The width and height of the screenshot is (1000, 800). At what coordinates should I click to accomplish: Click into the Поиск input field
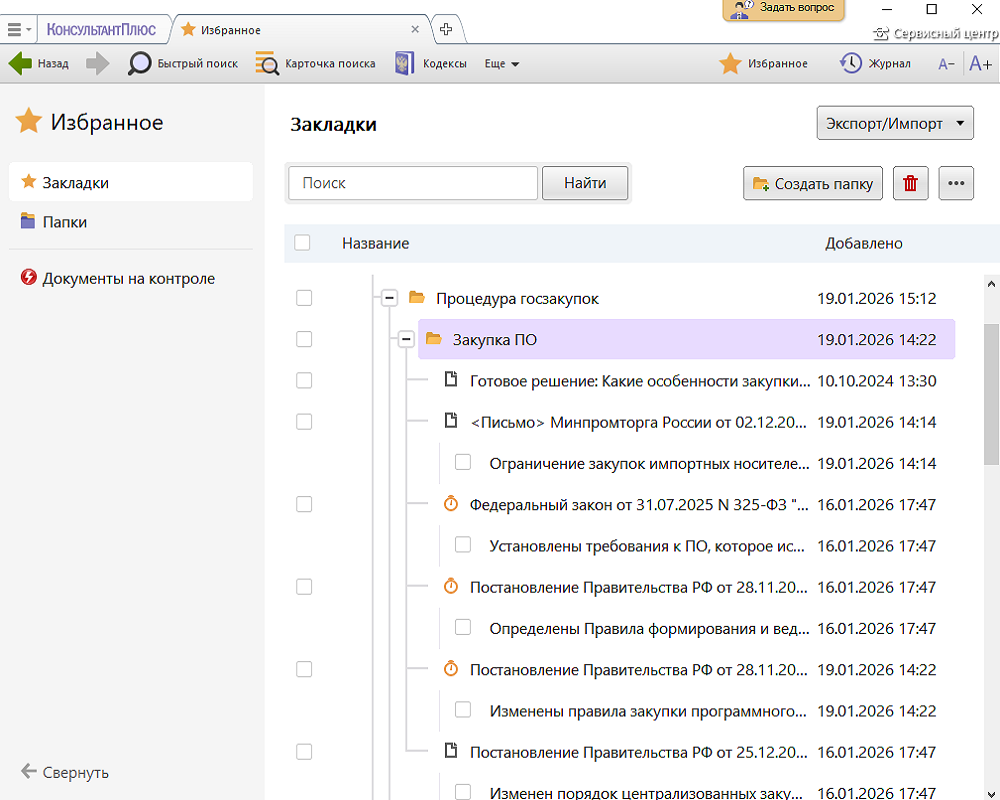(413, 184)
